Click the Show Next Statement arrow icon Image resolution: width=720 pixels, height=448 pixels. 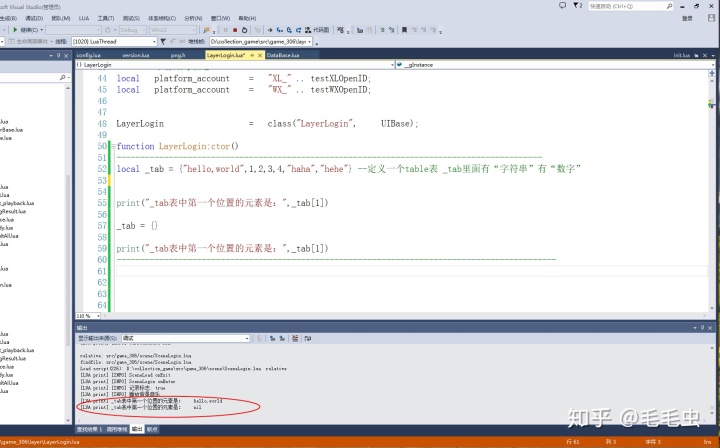270,30
